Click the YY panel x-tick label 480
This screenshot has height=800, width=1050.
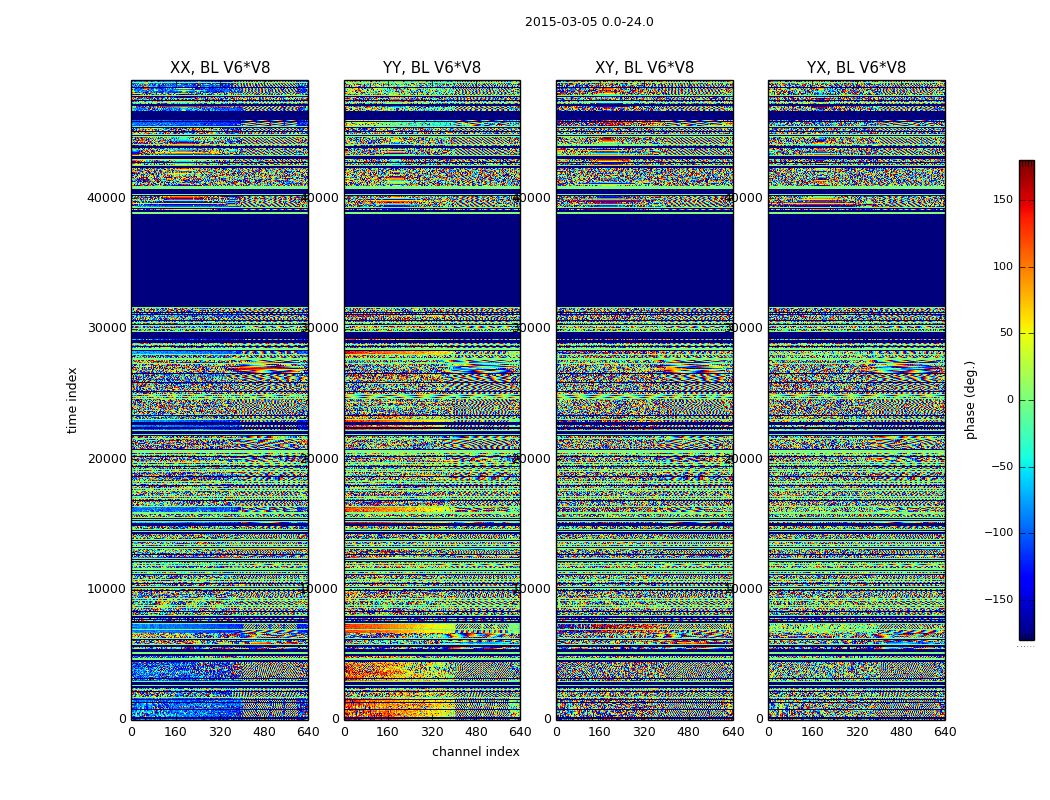(x=476, y=732)
